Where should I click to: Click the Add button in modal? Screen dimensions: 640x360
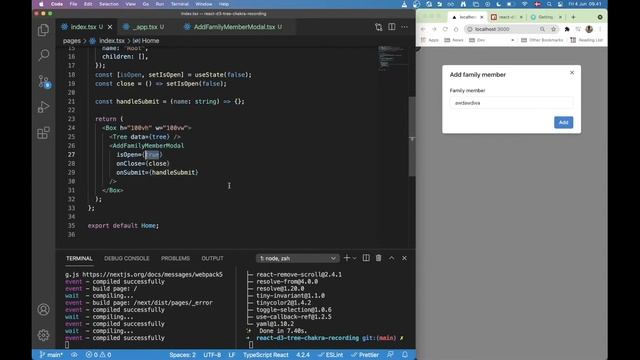(563, 122)
